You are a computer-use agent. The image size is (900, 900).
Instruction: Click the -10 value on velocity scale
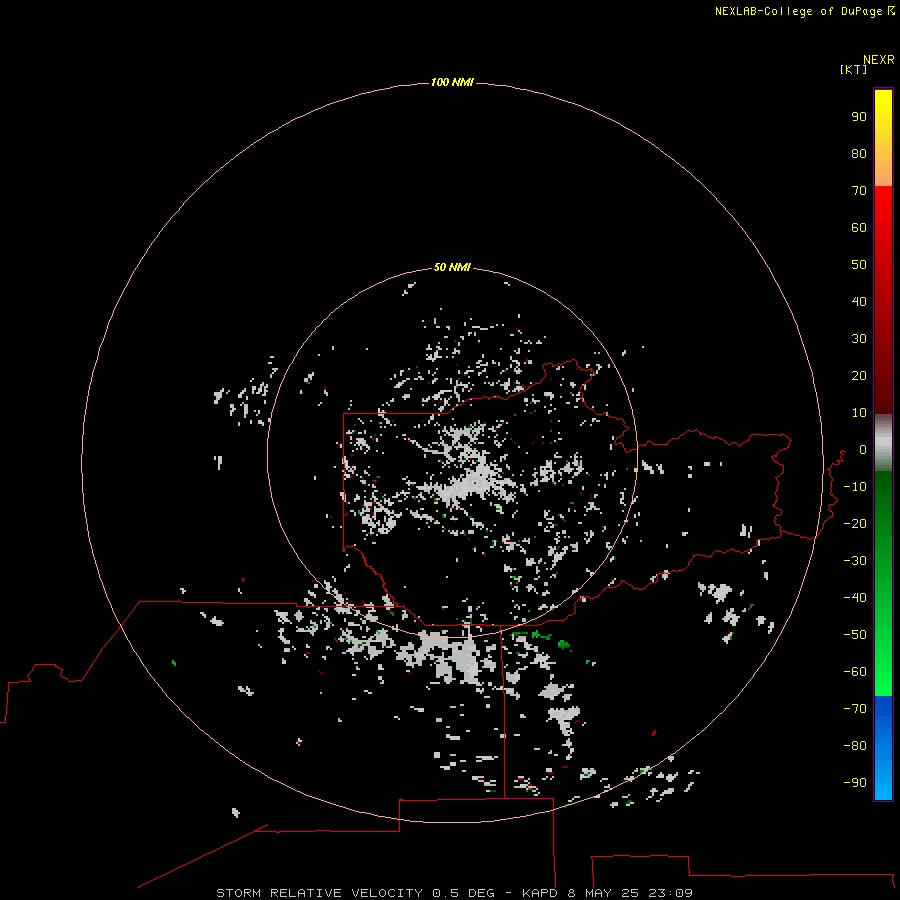click(855, 487)
